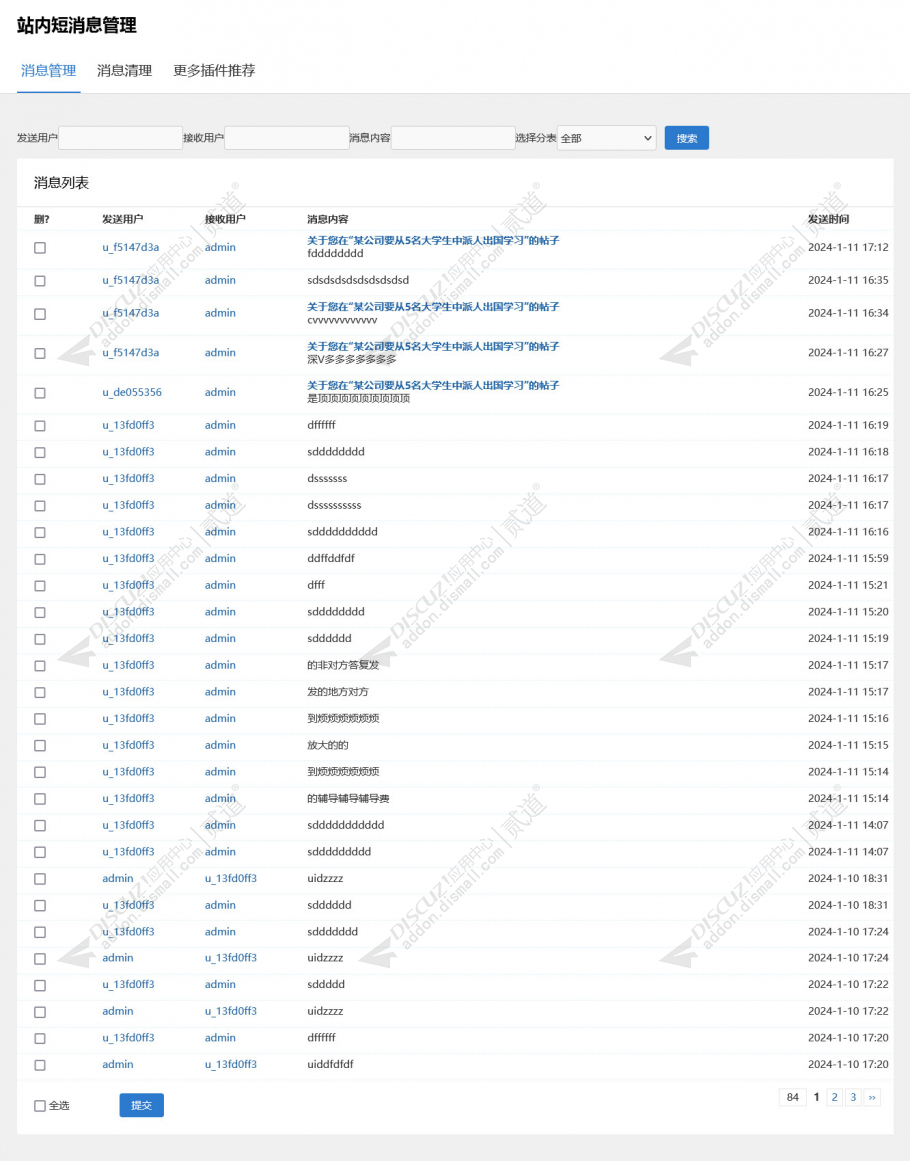
Task: Switch to the 消息管理 tab
Action: tap(48, 71)
